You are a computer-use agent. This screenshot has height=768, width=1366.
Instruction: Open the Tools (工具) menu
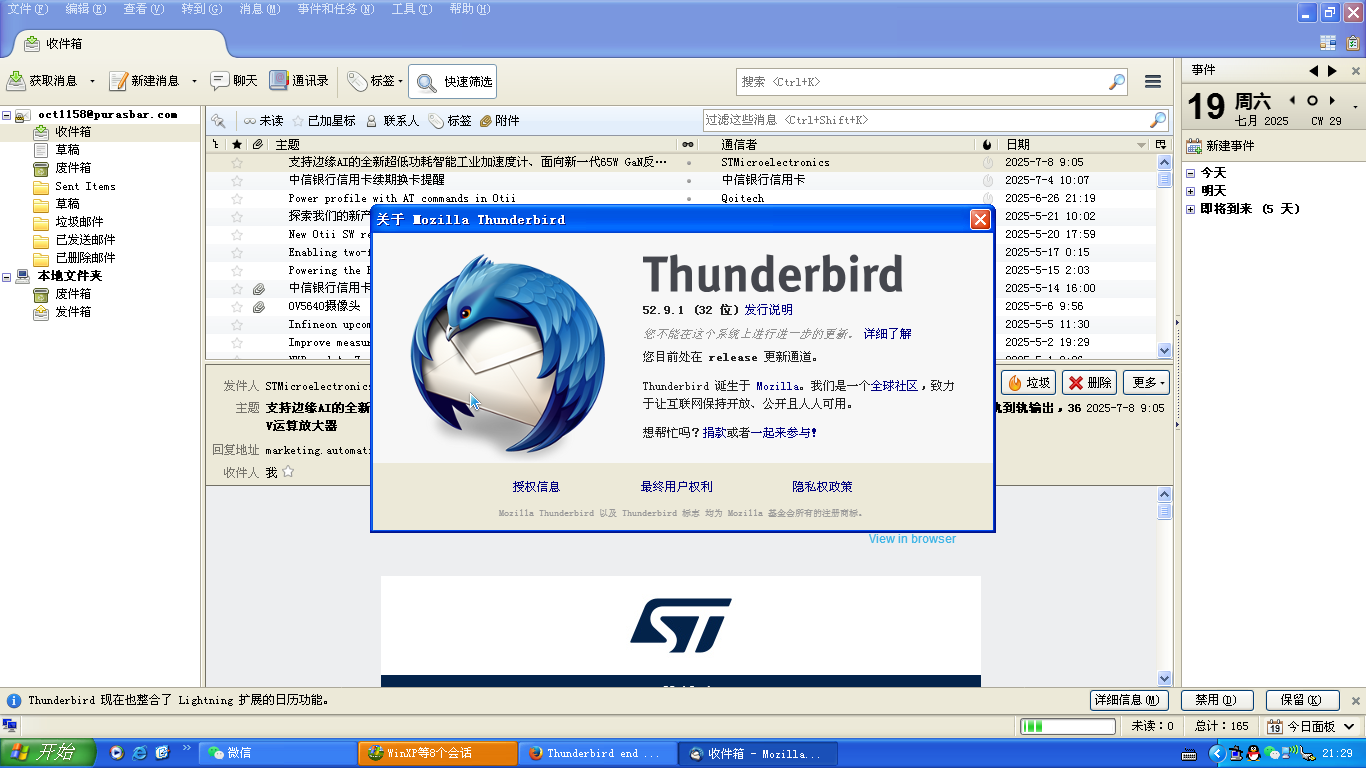pyautogui.click(x=412, y=9)
